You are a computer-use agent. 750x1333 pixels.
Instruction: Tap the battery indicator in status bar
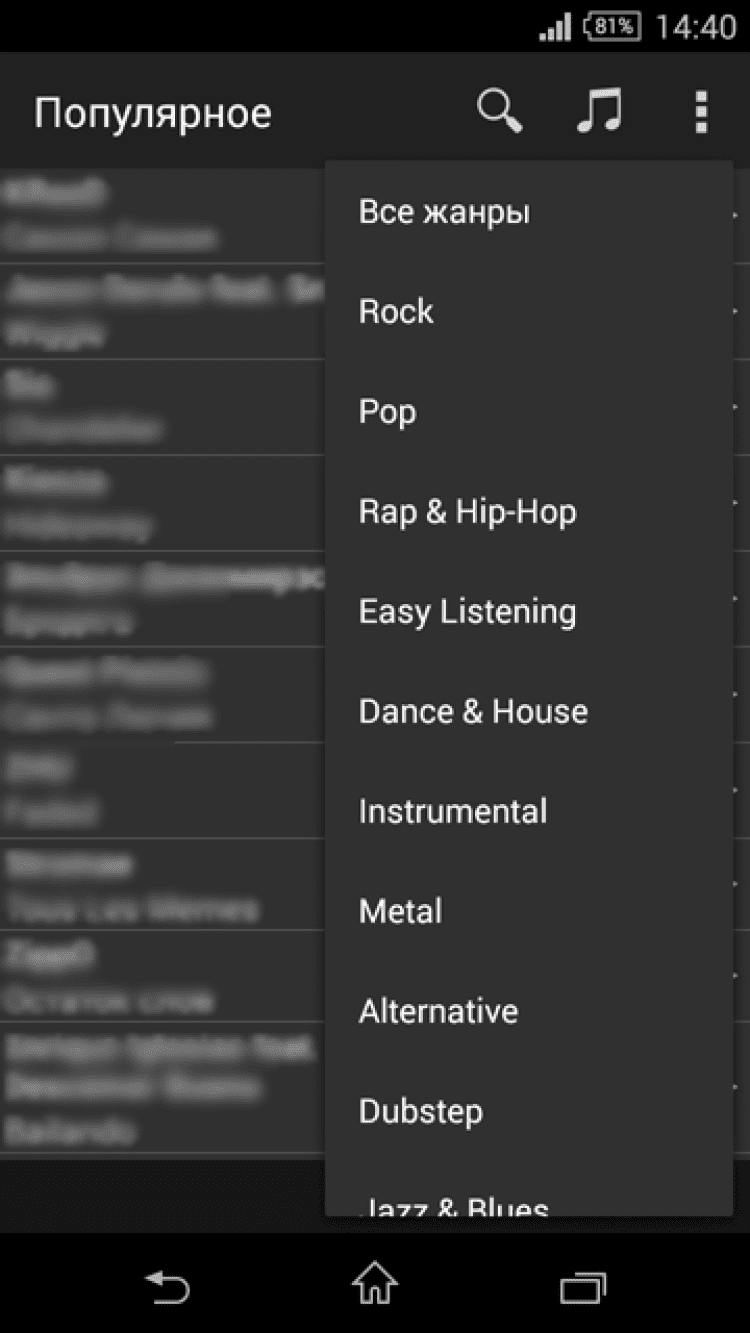612,27
